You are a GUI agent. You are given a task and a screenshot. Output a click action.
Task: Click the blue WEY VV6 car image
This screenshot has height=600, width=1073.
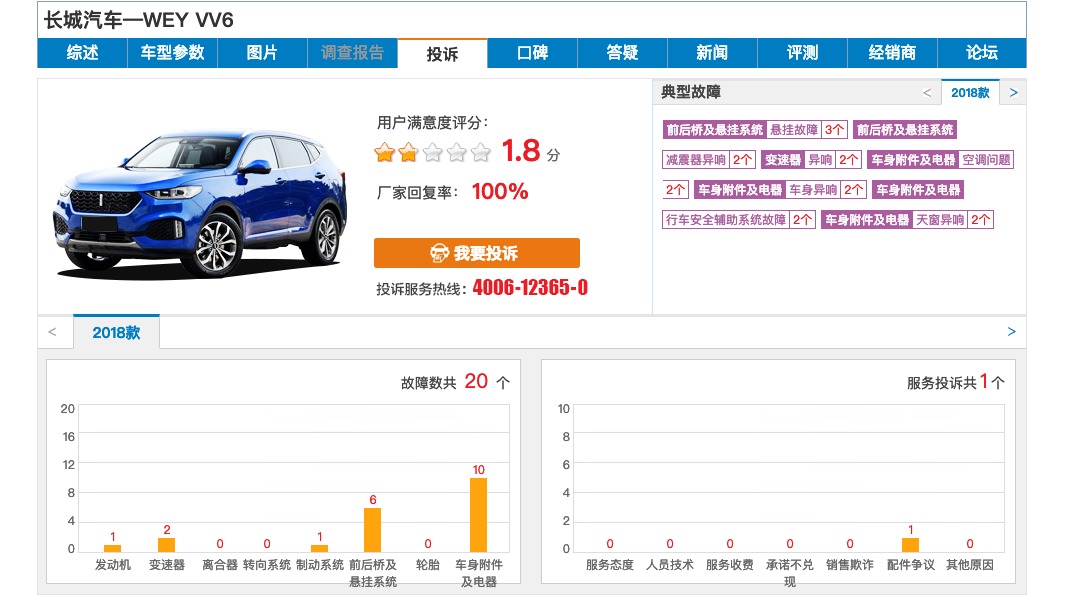point(200,205)
